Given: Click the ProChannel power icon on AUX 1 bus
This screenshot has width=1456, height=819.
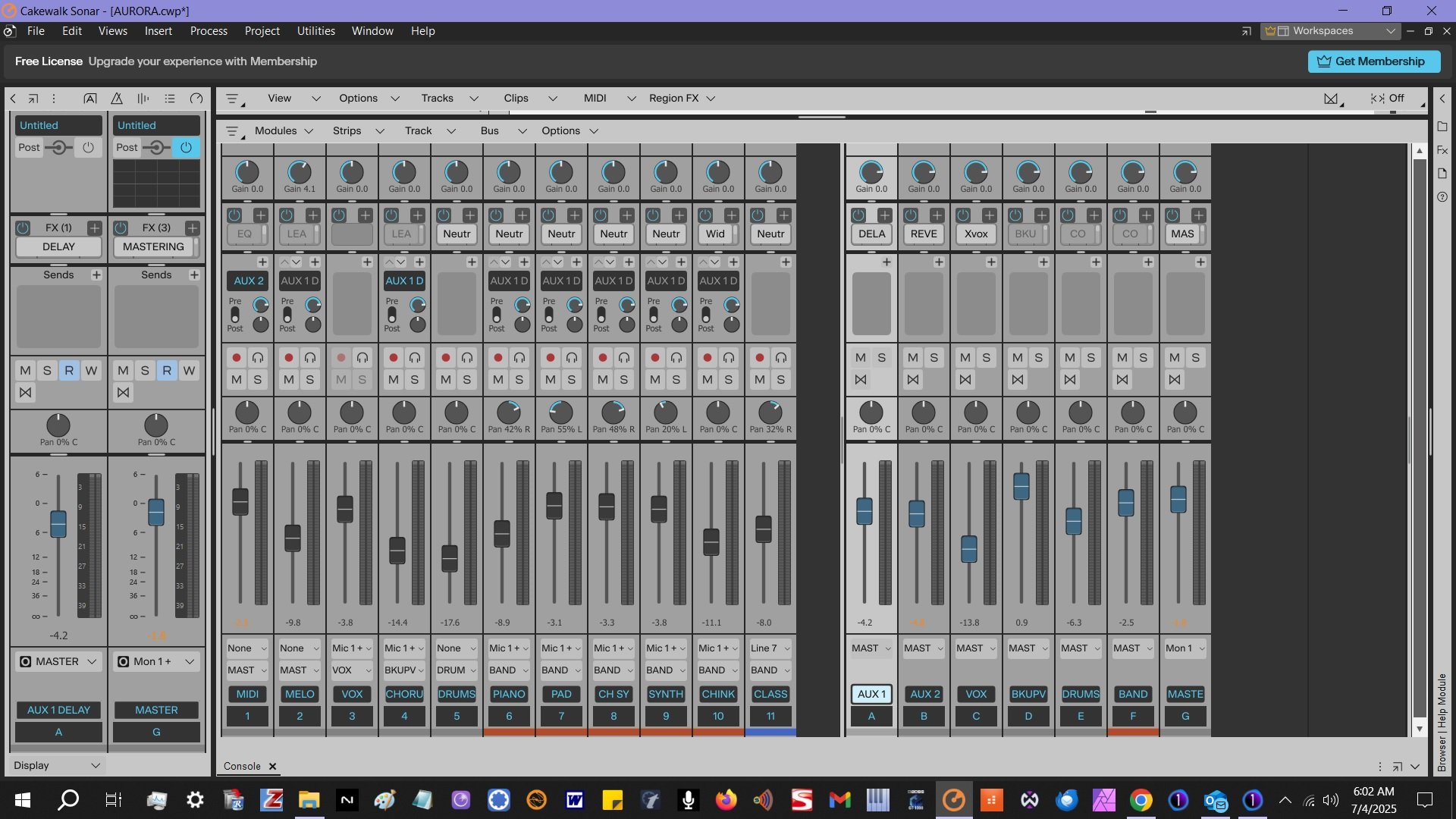Looking at the screenshot, I should [858, 215].
